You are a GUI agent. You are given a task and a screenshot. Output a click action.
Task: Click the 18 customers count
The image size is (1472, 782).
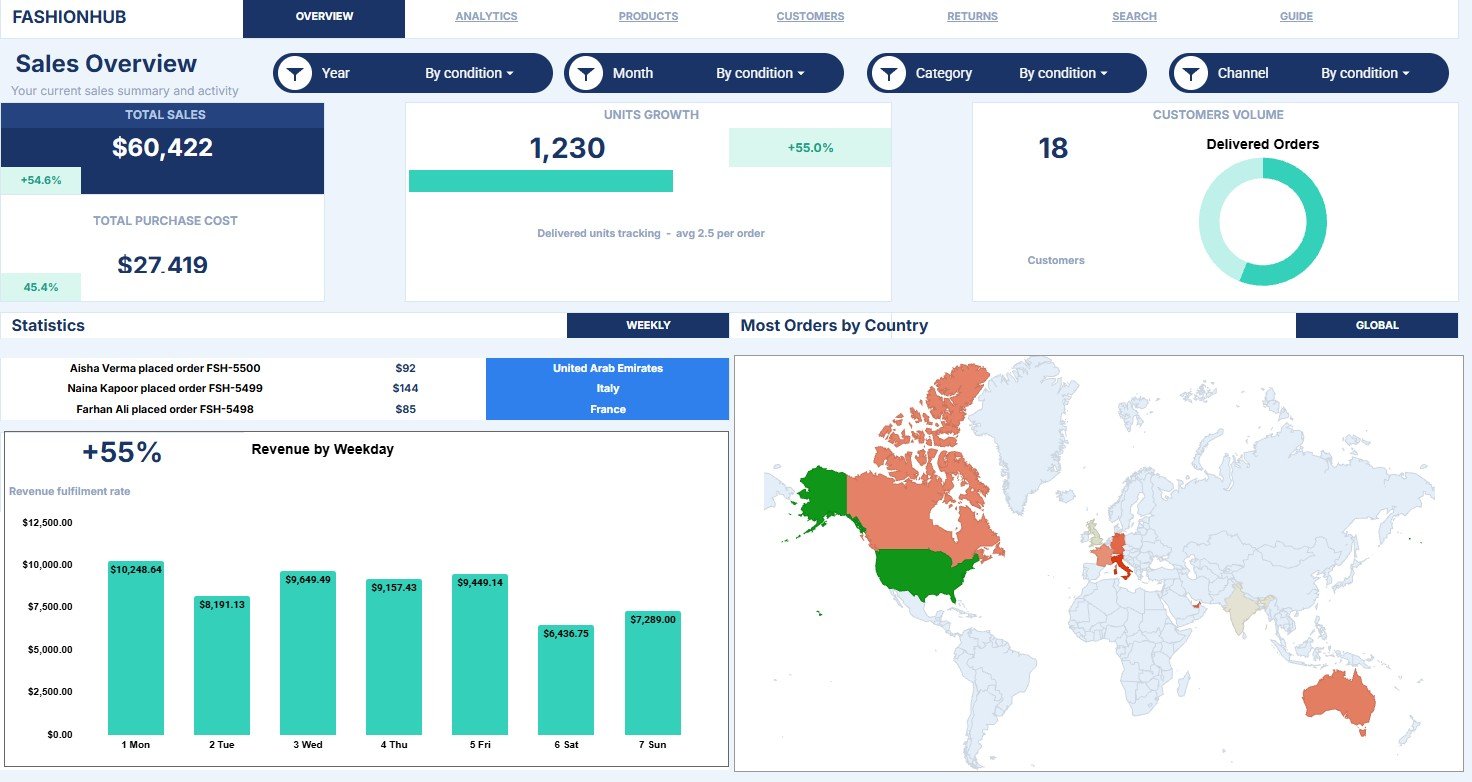pyautogui.click(x=1053, y=149)
